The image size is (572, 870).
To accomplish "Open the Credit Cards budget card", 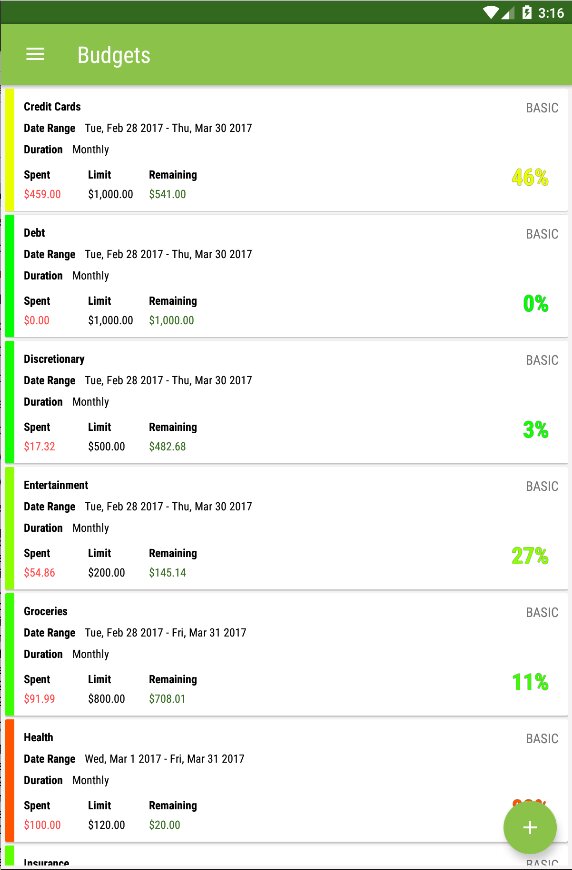I will pyautogui.click(x=286, y=149).
